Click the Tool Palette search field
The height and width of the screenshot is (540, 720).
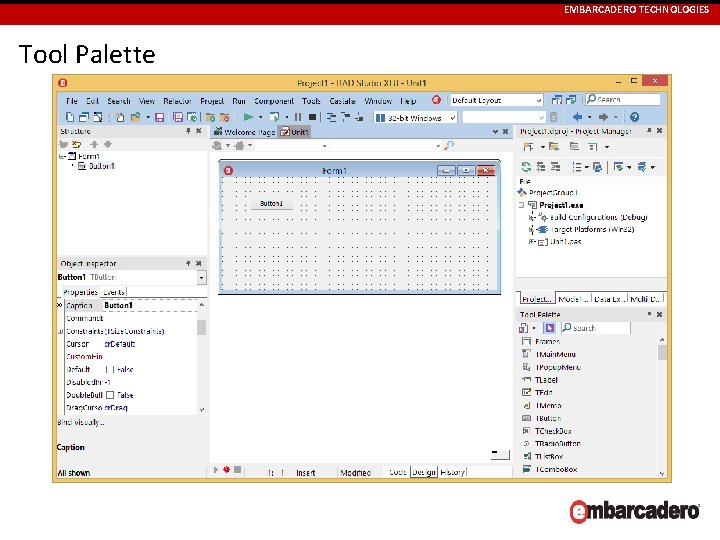596,328
